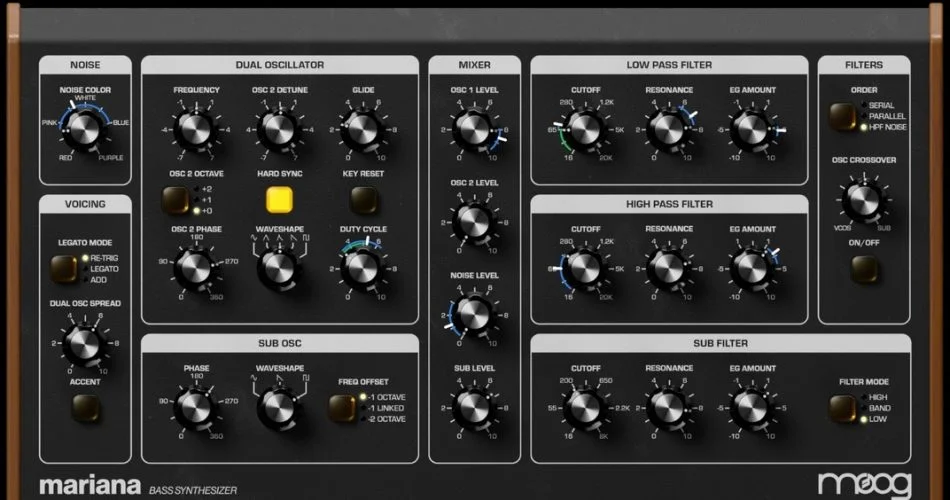Click the Dual Oscillator Waveshape knob

point(279,267)
